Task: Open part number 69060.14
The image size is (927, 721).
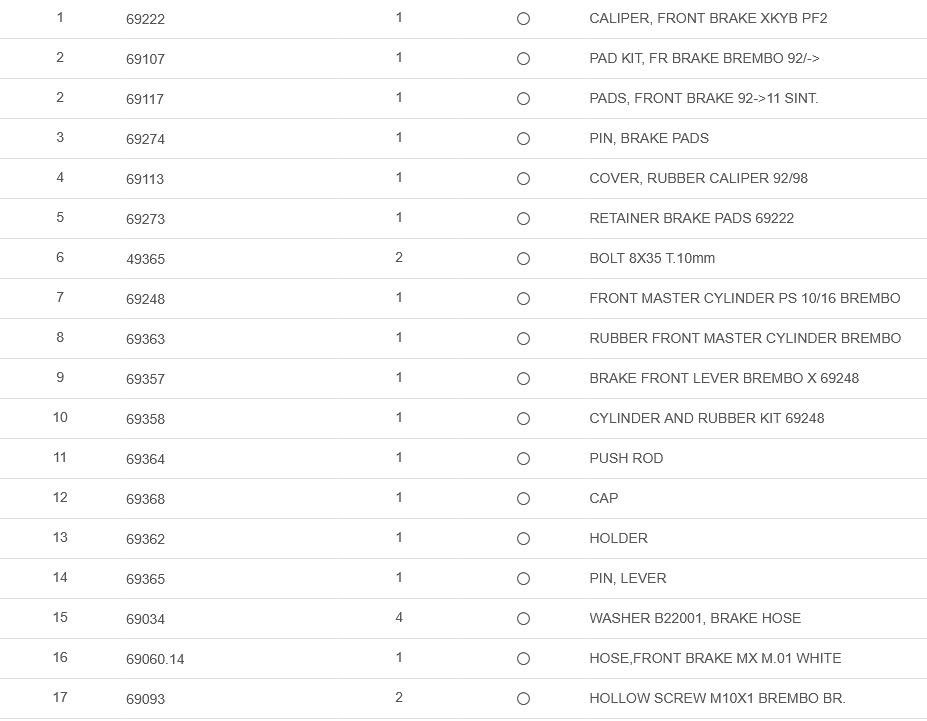Action: [155, 659]
